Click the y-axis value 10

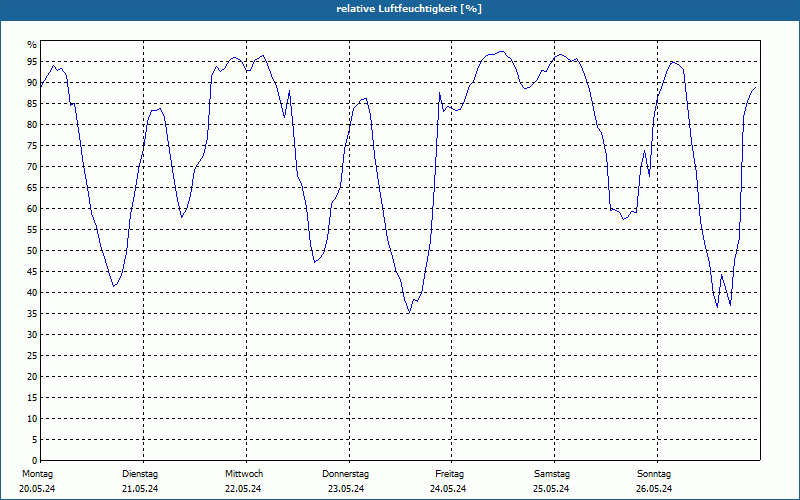pos(32,418)
